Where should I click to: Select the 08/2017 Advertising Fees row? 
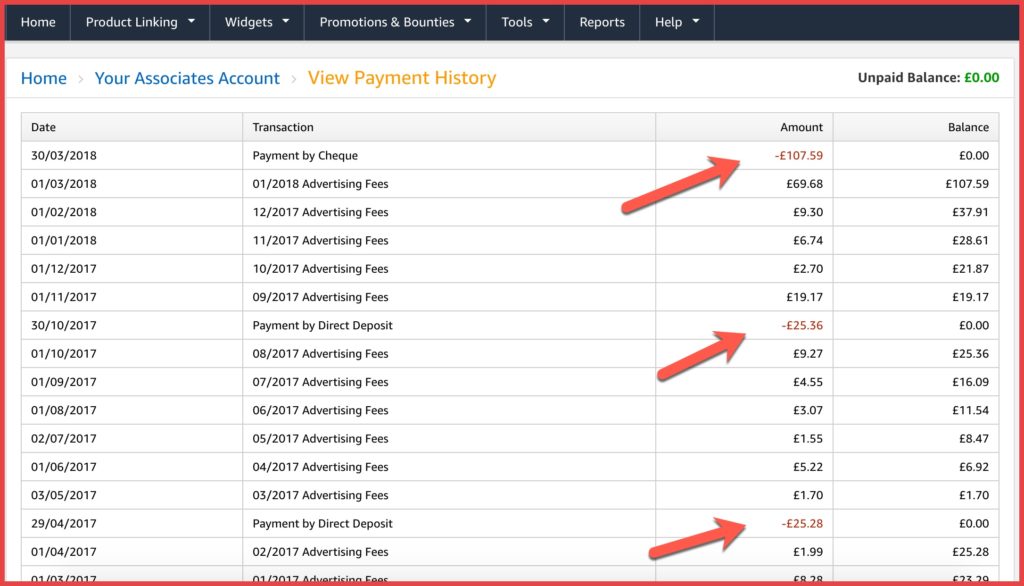(x=510, y=353)
